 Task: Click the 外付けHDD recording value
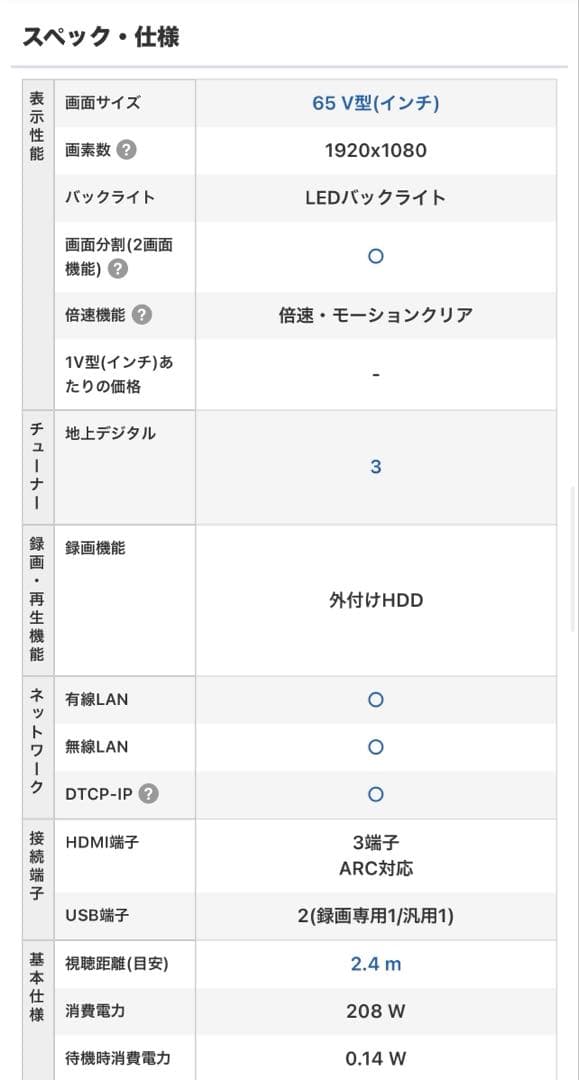[x=374, y=599]
